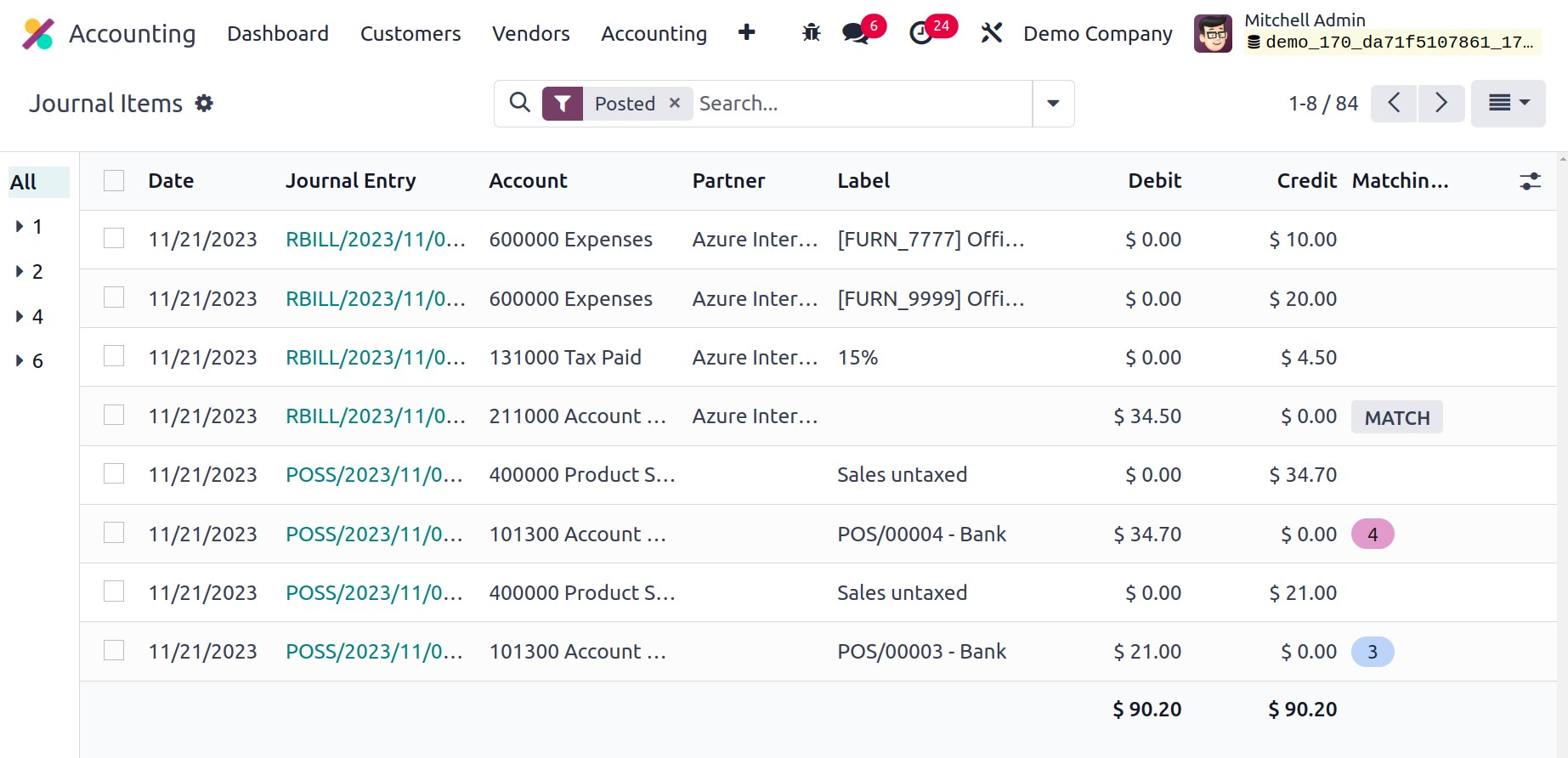1568x758 pixels.
Task: Open the debug bug icon menu
Action: coord(811,33)
